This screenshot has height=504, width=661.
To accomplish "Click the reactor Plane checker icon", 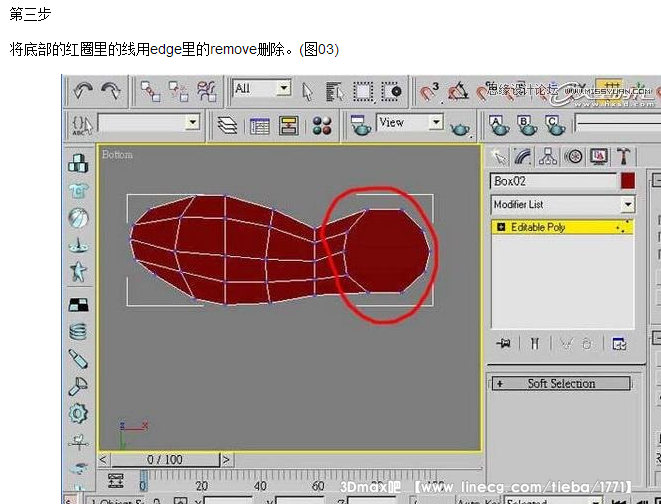I will point(78,305).
